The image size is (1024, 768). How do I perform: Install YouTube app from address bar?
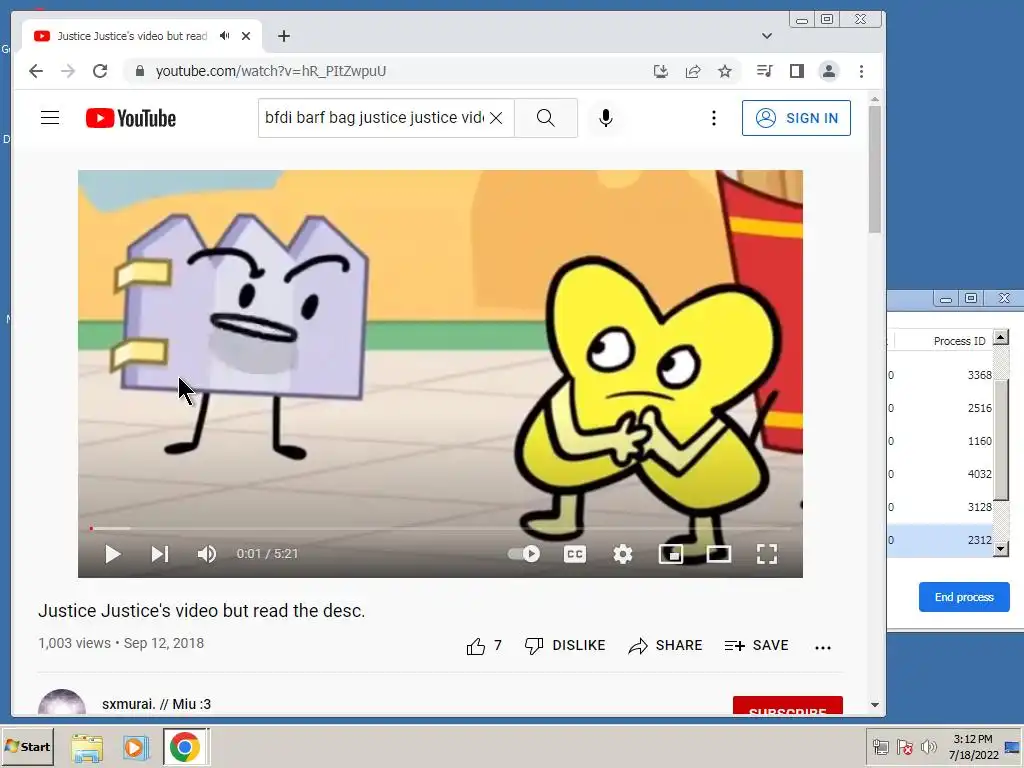pyautogui.click(x=661, y=71)
